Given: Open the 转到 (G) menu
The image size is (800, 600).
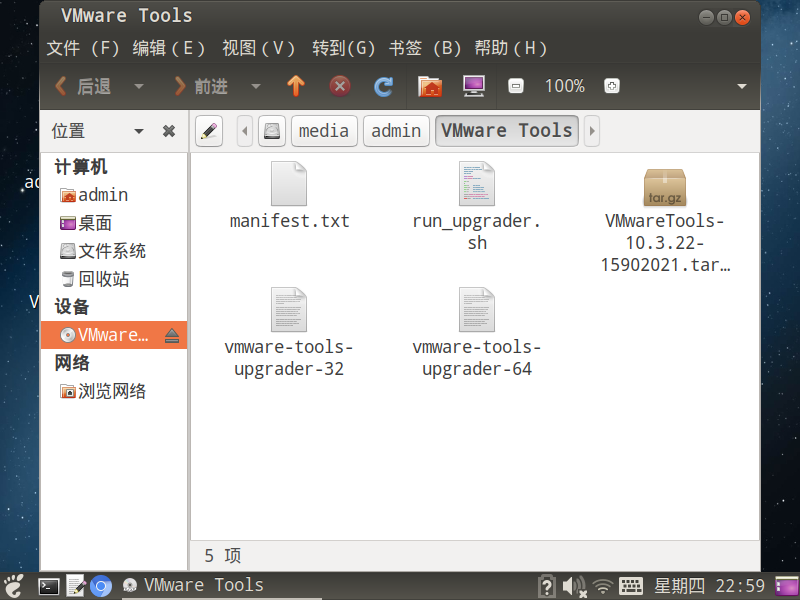Looking at the screenshot, I should 344,48.
